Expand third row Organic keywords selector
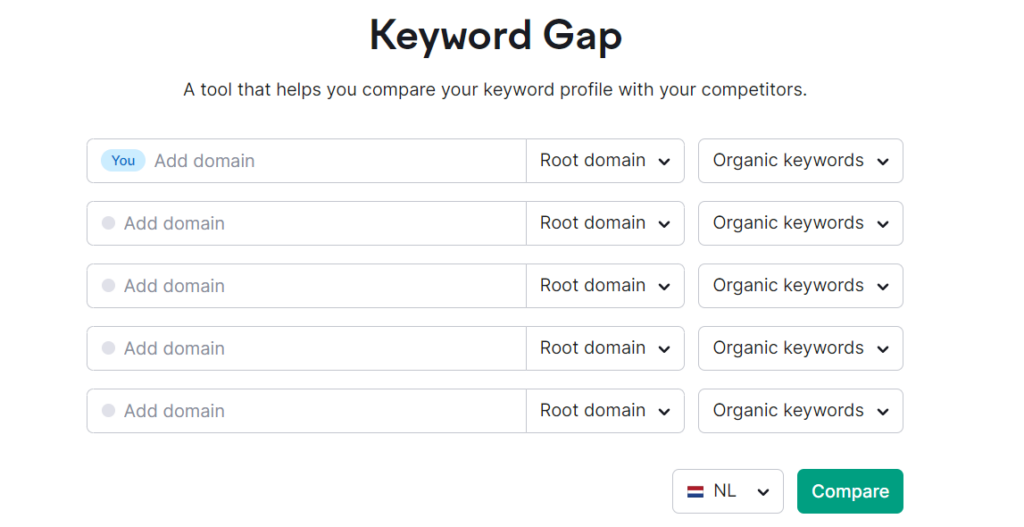This screenshot has width=1024, height=527. coord(800,286)
